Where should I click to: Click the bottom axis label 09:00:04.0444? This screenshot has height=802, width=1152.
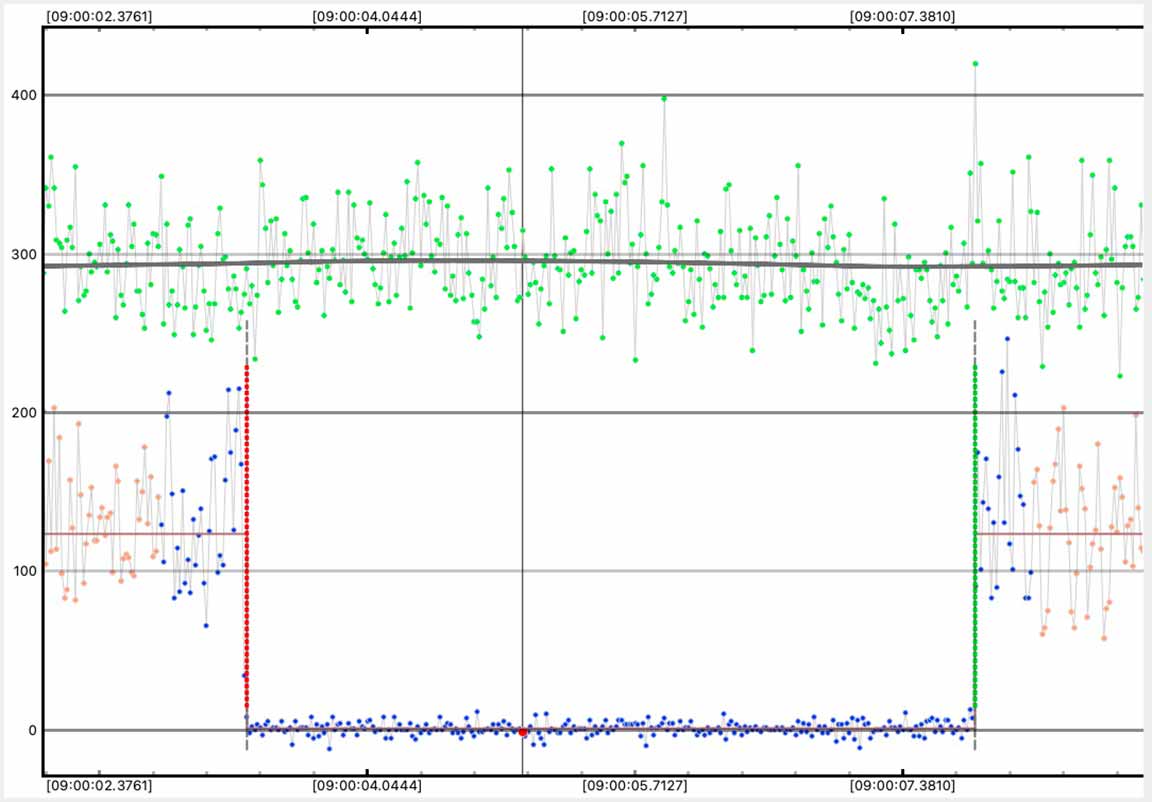tap(367, 786)
